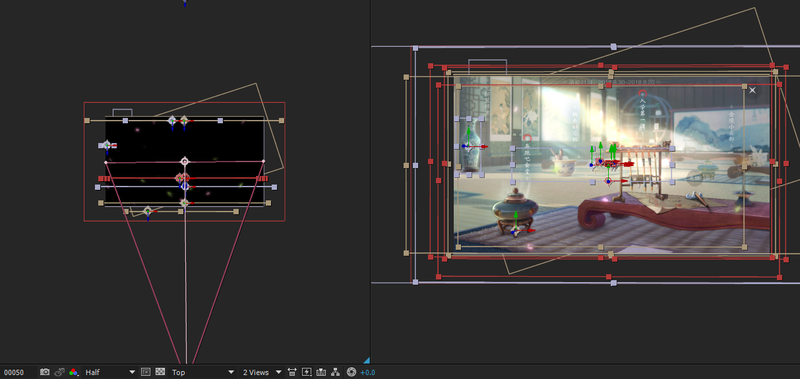
Task: Open the Timeline panel icon
Action: point(321,372)
